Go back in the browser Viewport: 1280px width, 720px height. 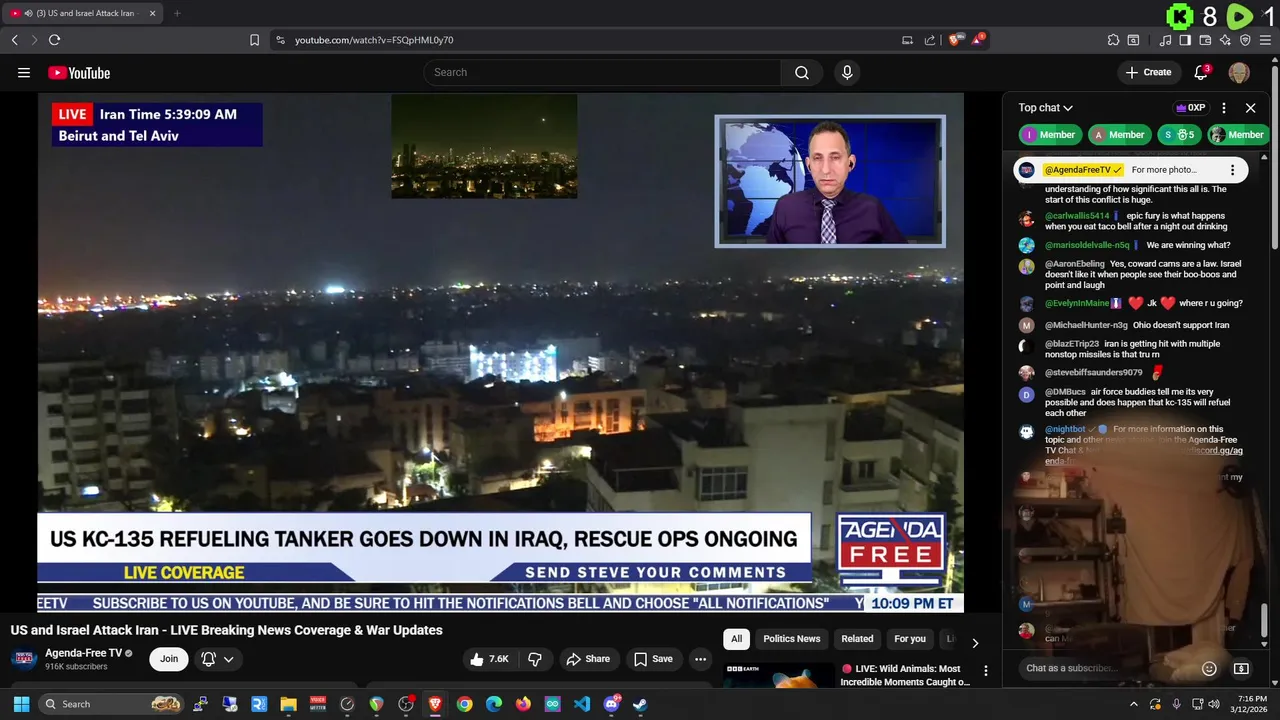click(x=14, y=40)
